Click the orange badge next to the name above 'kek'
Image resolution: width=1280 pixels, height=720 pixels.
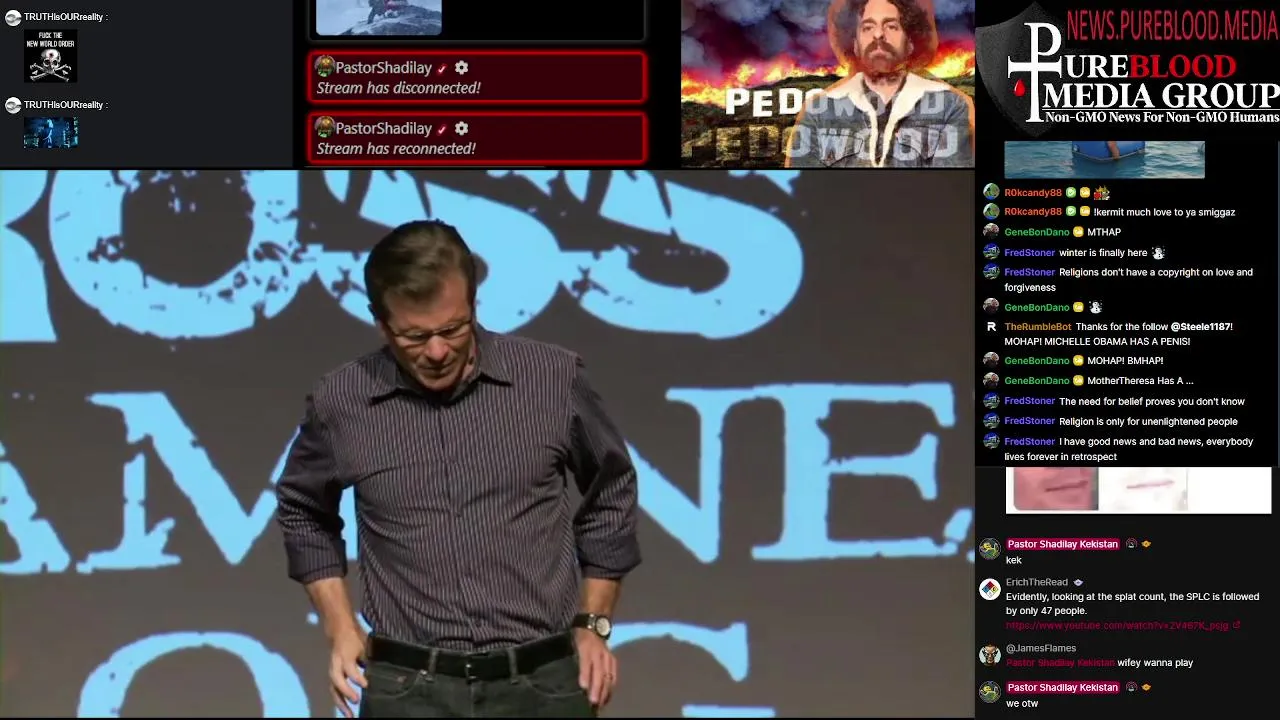[x=1146, y=544]
